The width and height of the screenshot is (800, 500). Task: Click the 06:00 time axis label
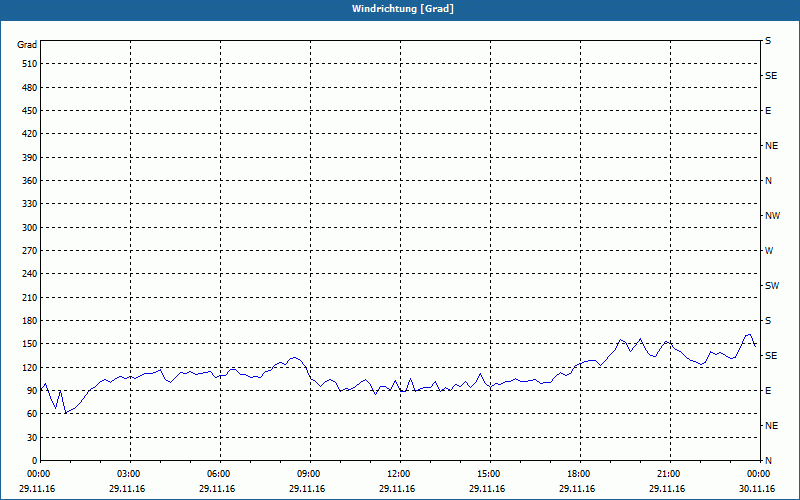[220, 474]
